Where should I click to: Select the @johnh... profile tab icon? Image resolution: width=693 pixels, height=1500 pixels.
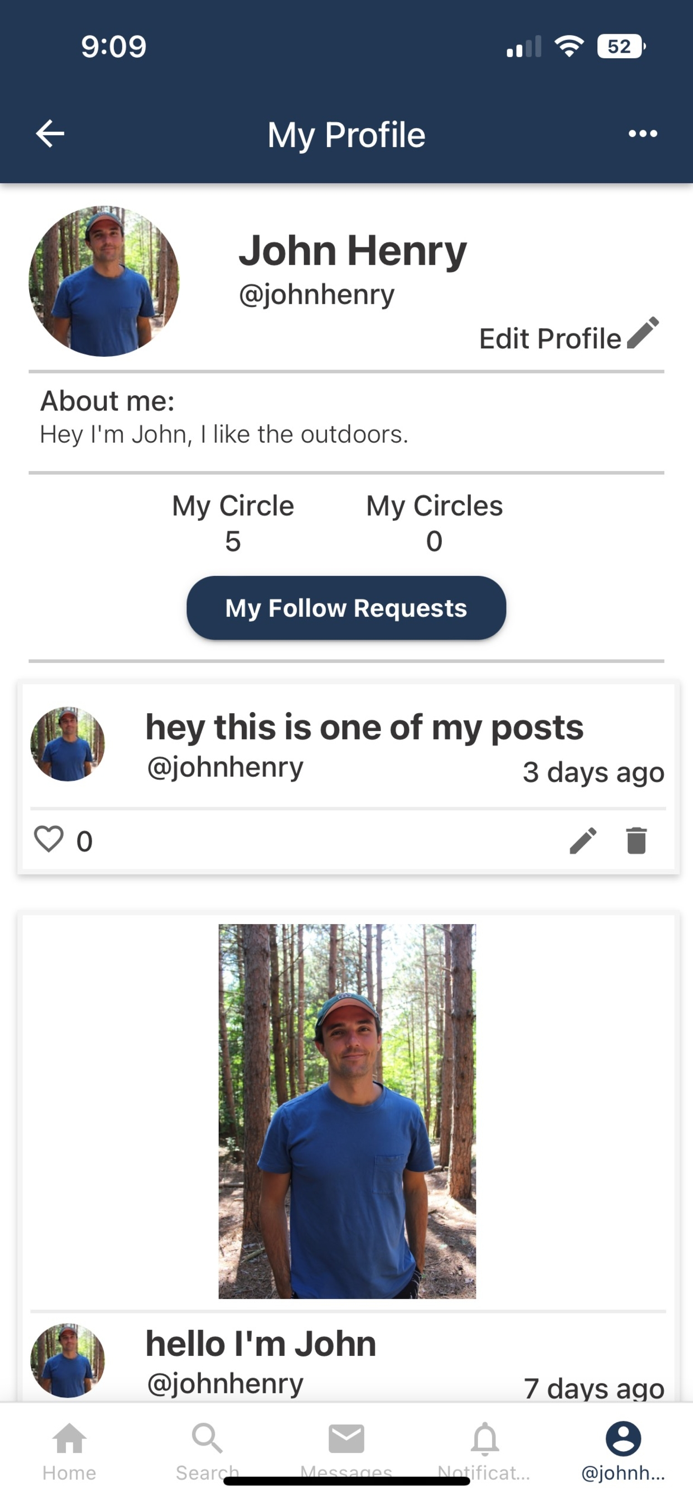tap(622, 1440)
